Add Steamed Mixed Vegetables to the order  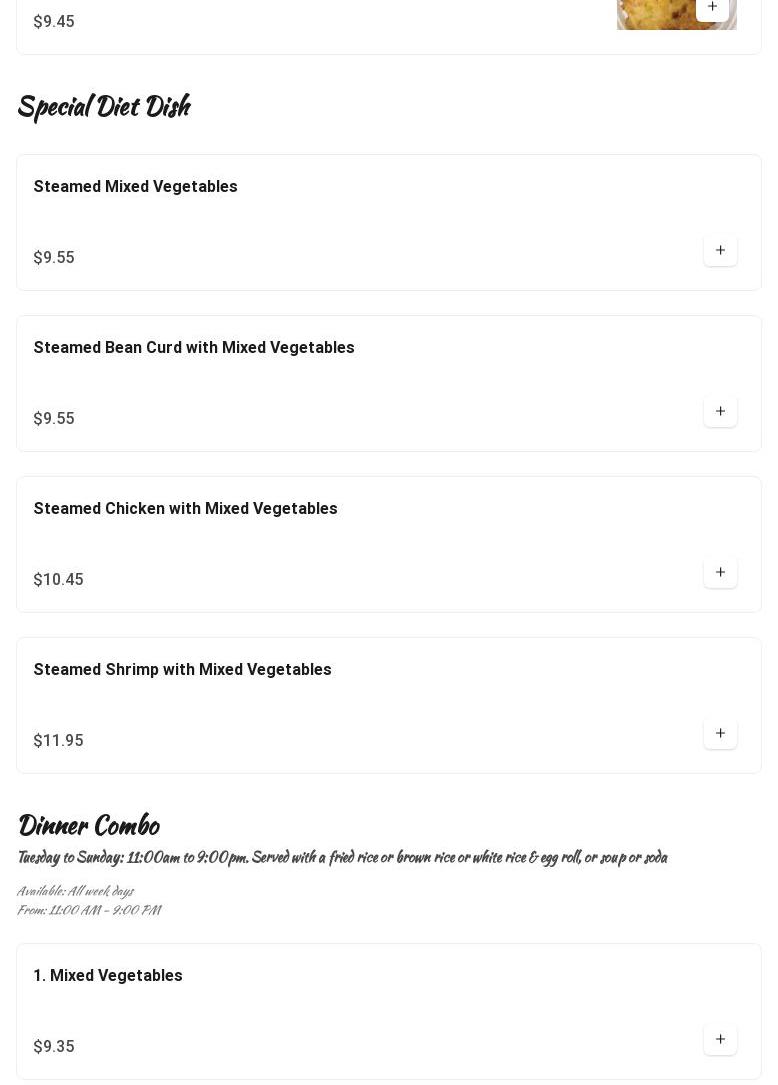click(720, 250)
